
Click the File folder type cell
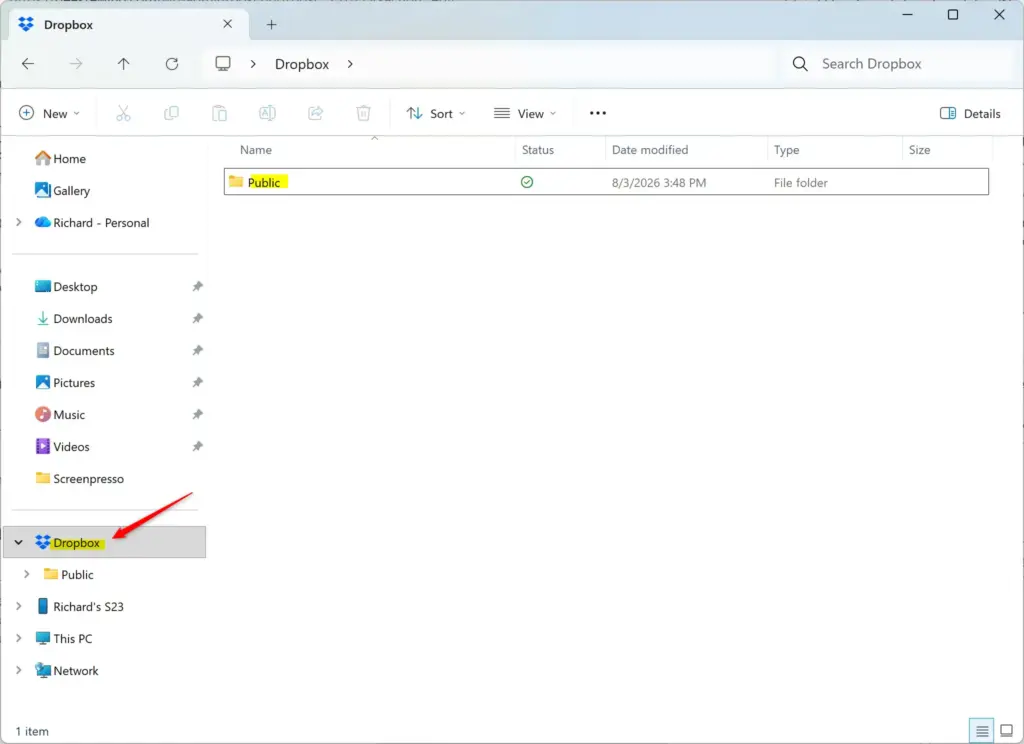point(800,182)
